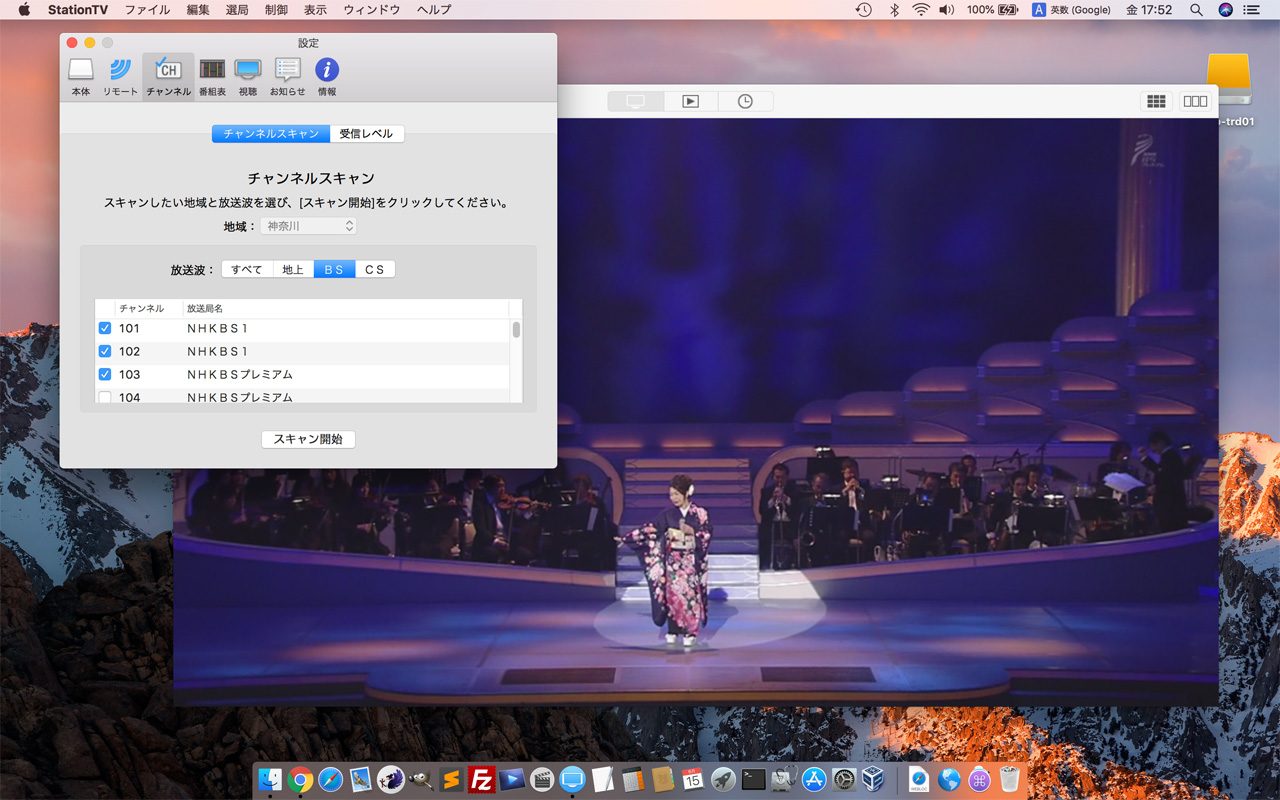Open the お知らせ settings pane
This screenshot has height=800, width=1280.
click(x=288, y=76)
